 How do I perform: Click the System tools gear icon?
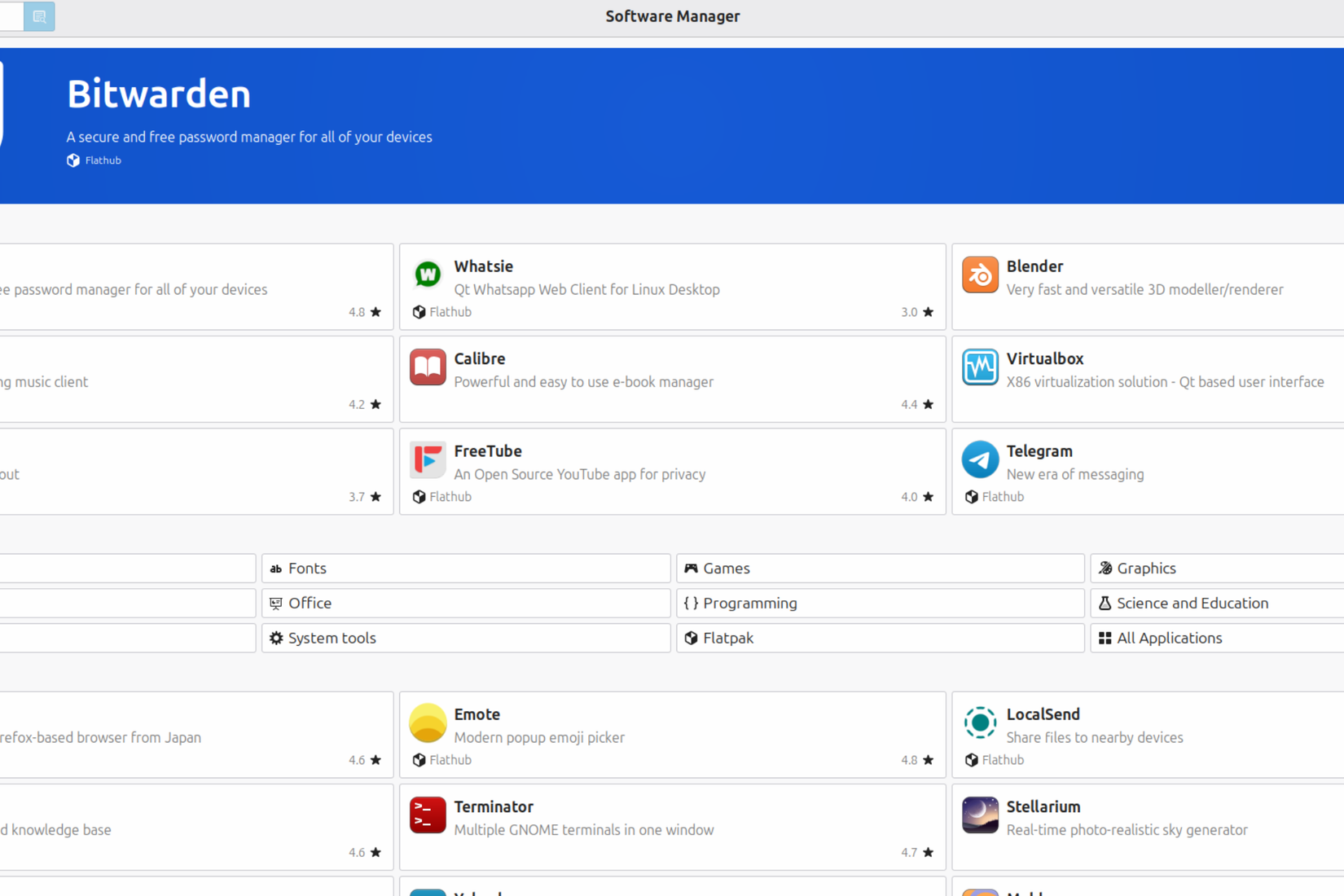pyautogui.click(x=276, y=639)
